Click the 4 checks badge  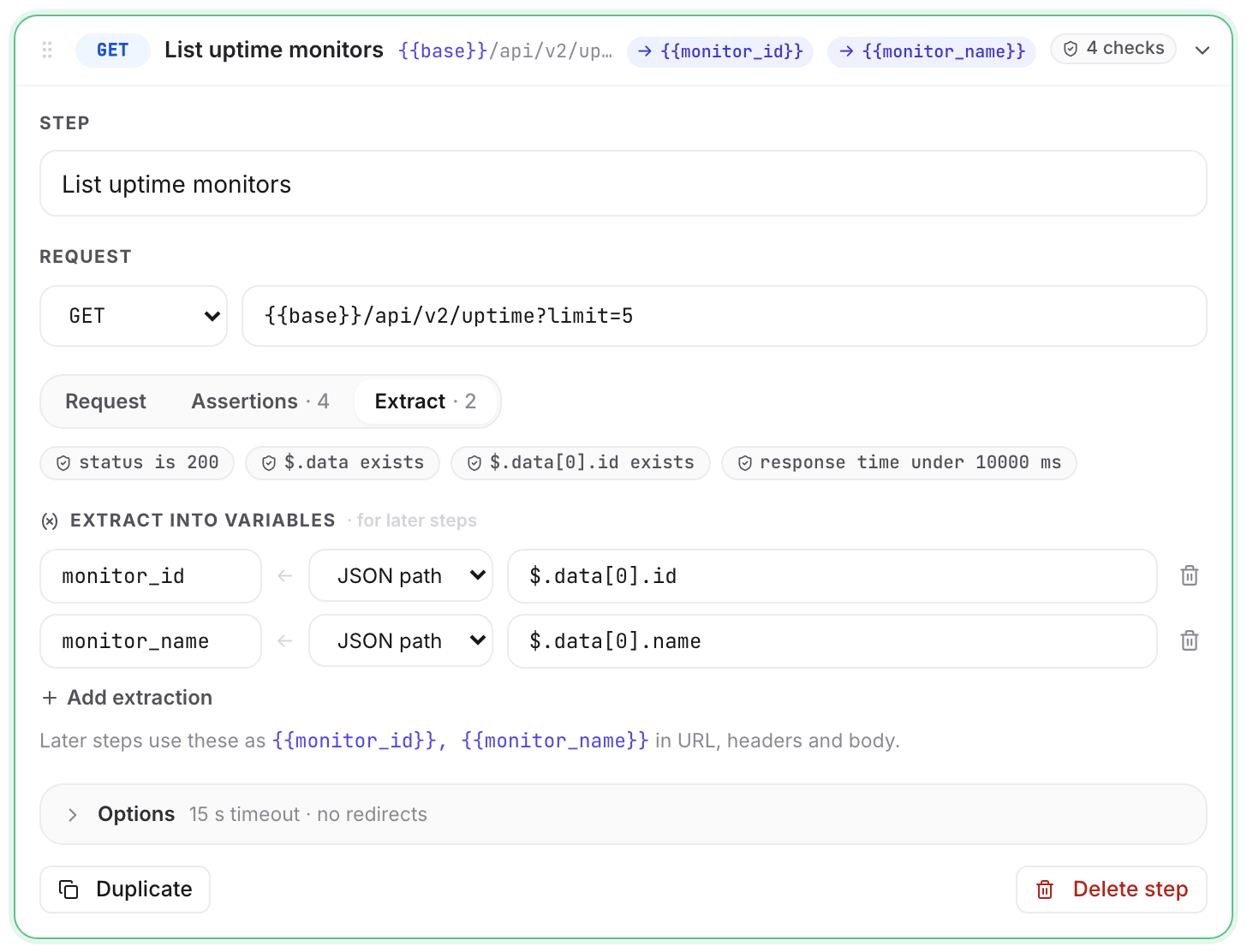[x=1113, y=49]
